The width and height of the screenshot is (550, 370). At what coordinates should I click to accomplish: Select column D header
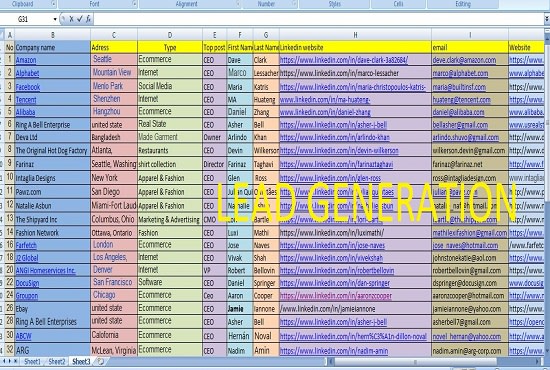click(x=170, y=35)
